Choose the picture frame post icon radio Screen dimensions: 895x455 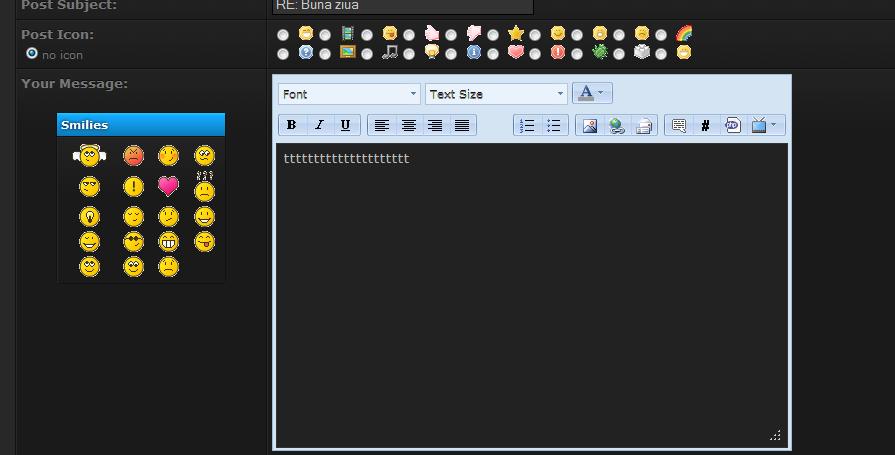pos(325,54)
